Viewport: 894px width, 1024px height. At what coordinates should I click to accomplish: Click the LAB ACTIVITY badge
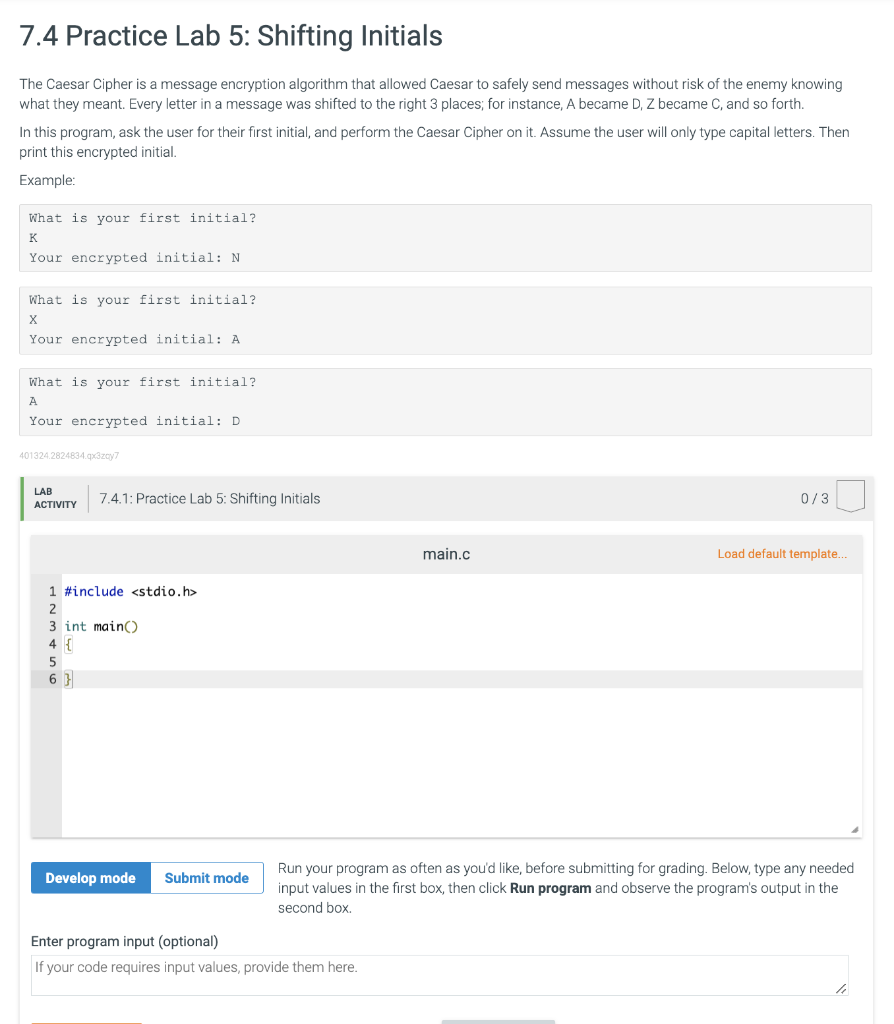[55, 497]
